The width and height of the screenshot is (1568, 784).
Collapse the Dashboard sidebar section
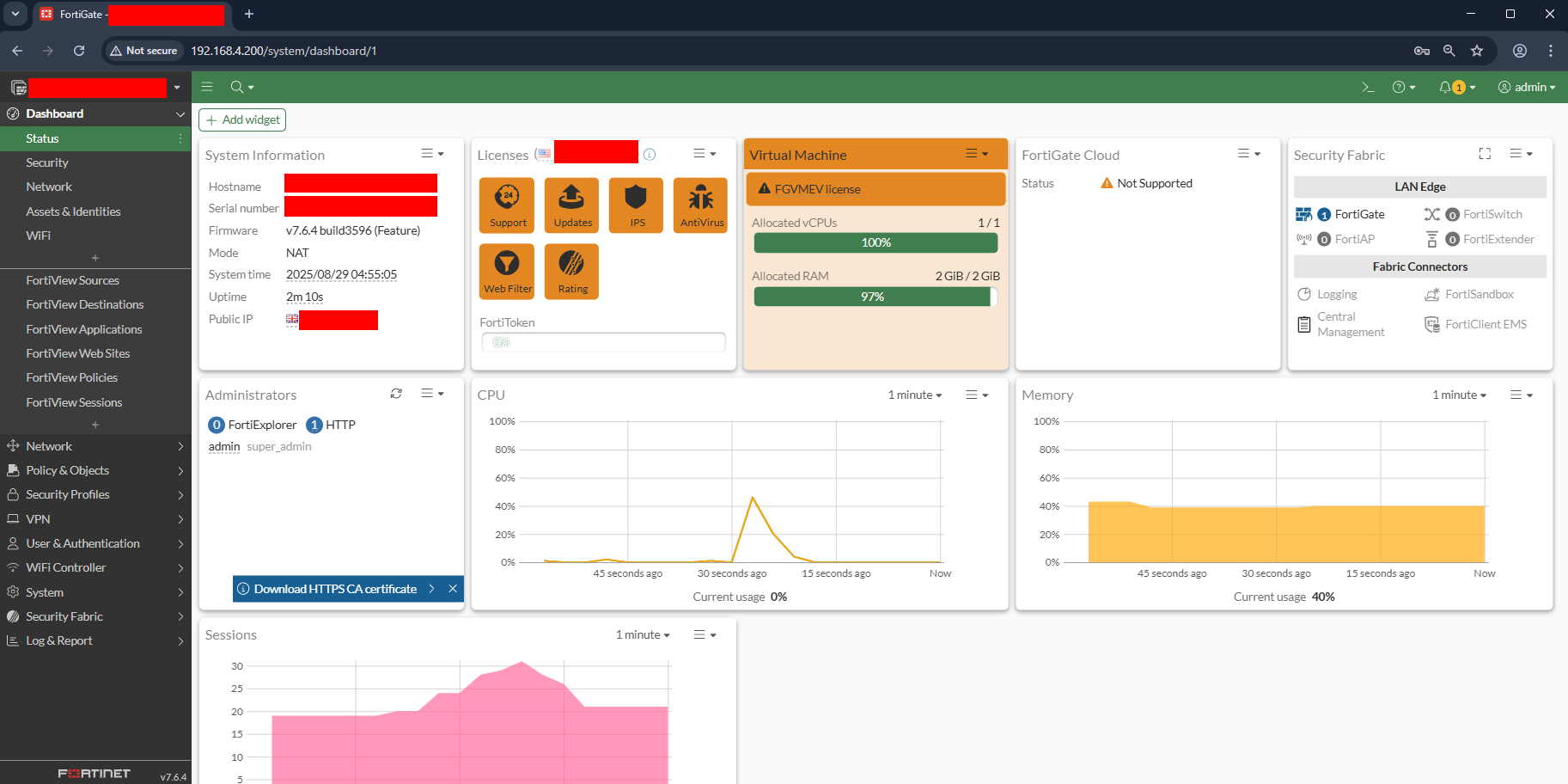[95, 113]
